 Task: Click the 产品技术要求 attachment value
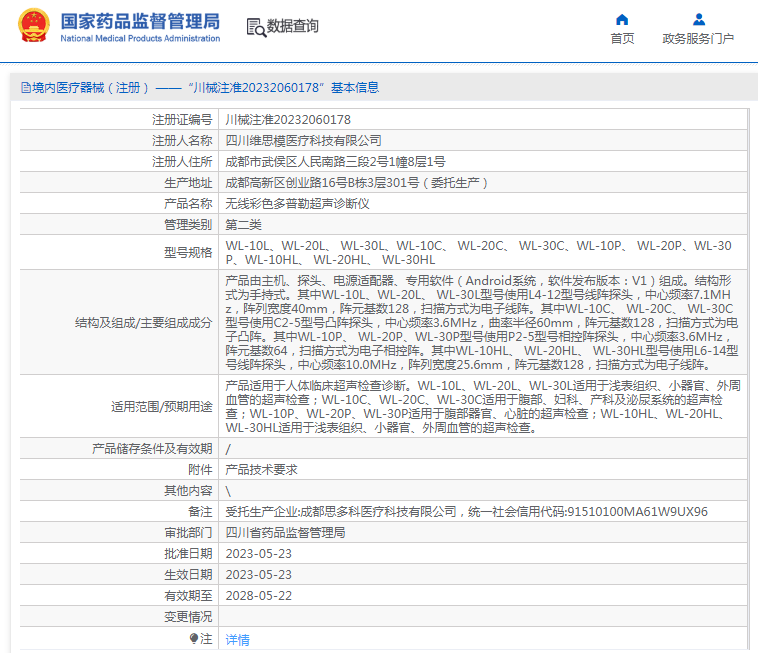[261, 469]
